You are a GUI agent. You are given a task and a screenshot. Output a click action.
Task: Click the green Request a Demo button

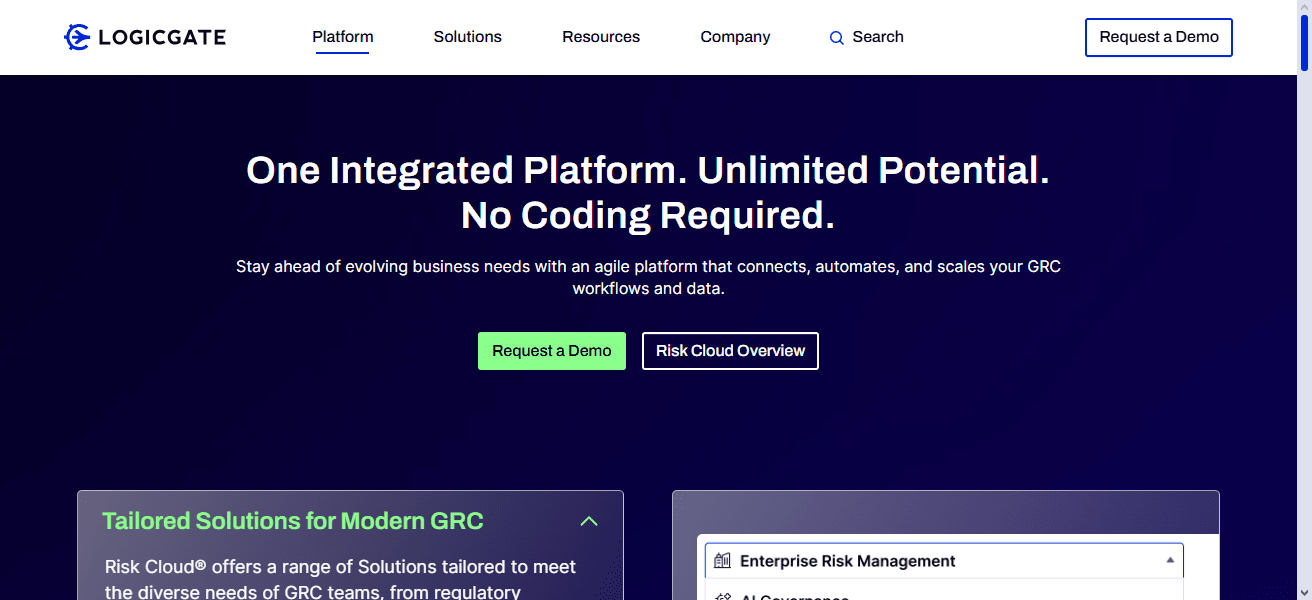pyautogui.click(x=552, y=351)
